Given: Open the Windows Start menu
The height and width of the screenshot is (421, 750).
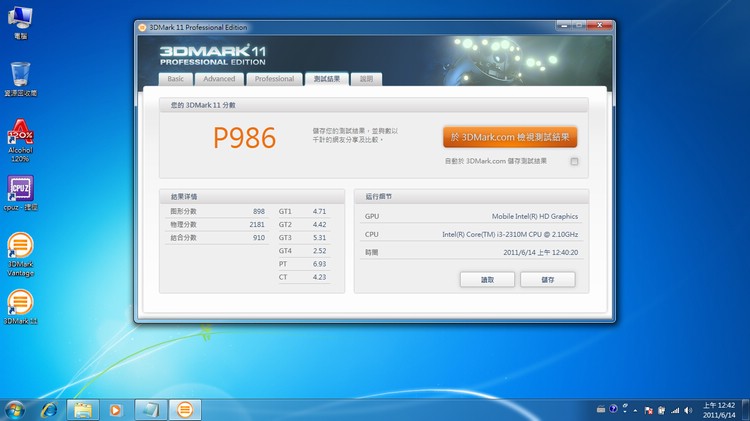Looking at the screenshot, I should coord(14,410).
